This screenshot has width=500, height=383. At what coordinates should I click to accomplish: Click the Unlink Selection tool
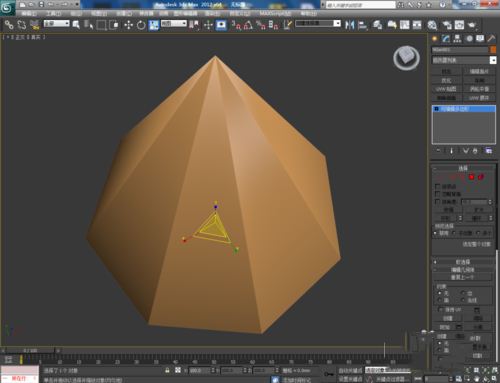(22, 25)
